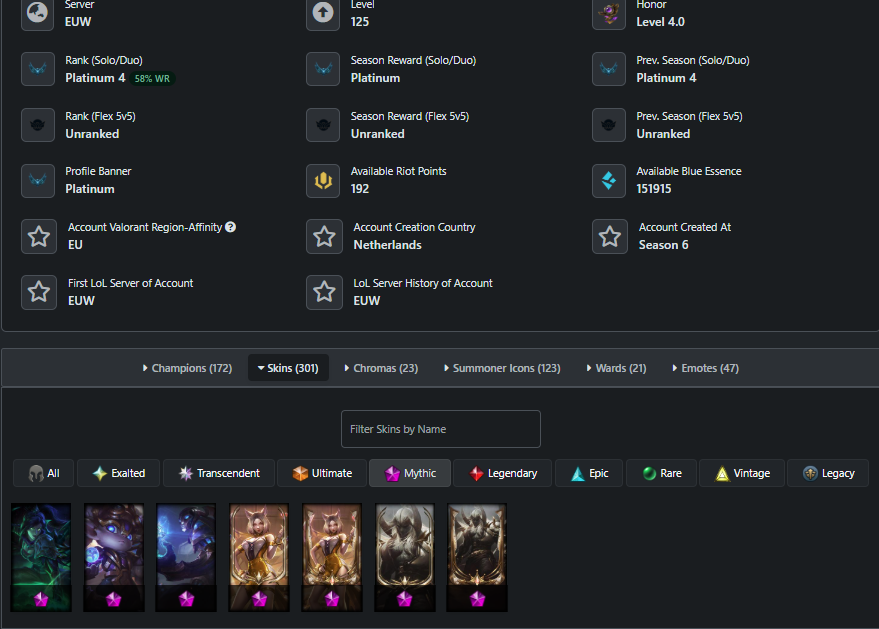This screenshot has width=879, height=629.
Task: Click the Server globe icon
Action: (38, 13)
